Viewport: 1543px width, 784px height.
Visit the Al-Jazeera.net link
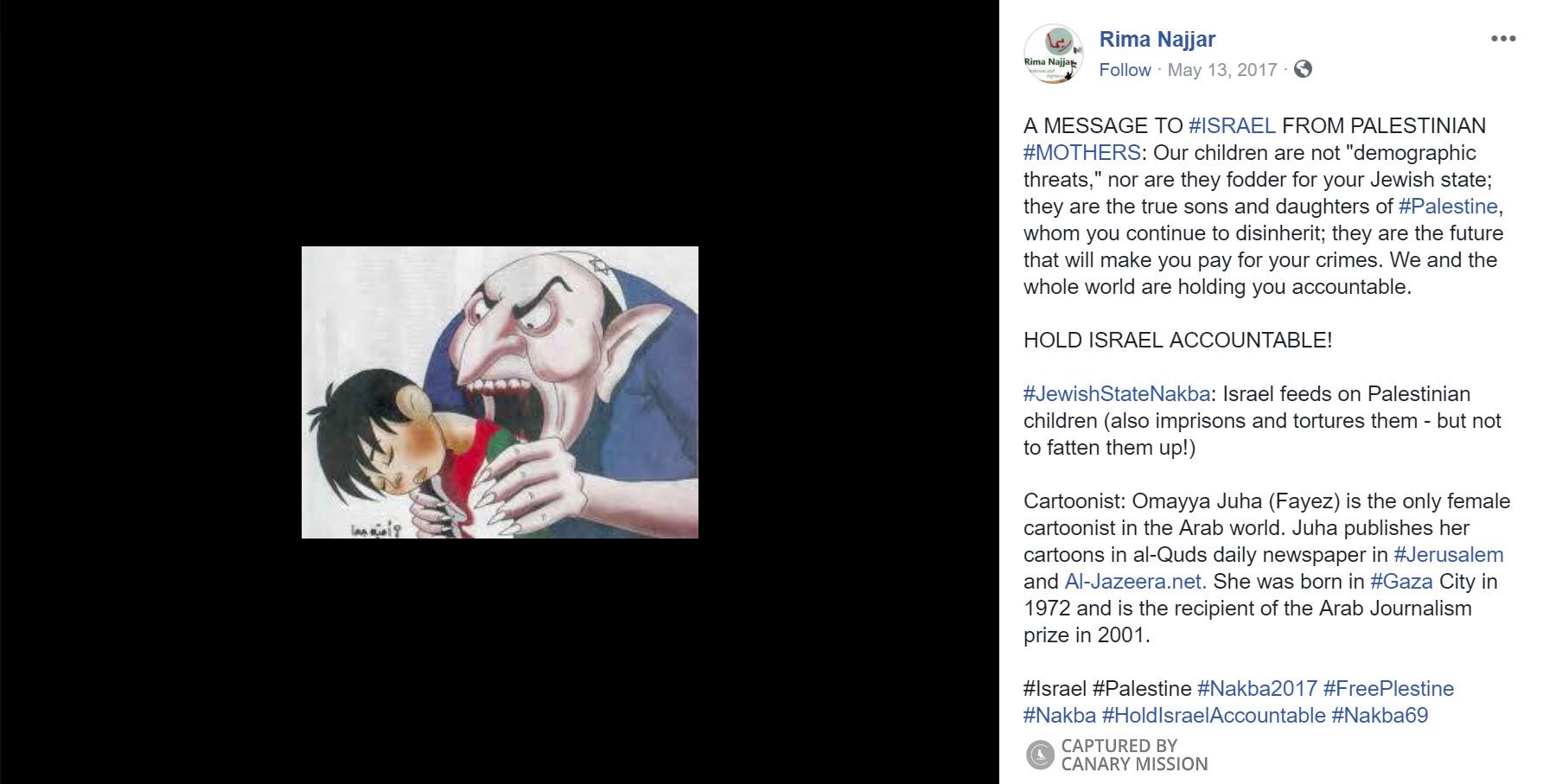(1135, 581)
